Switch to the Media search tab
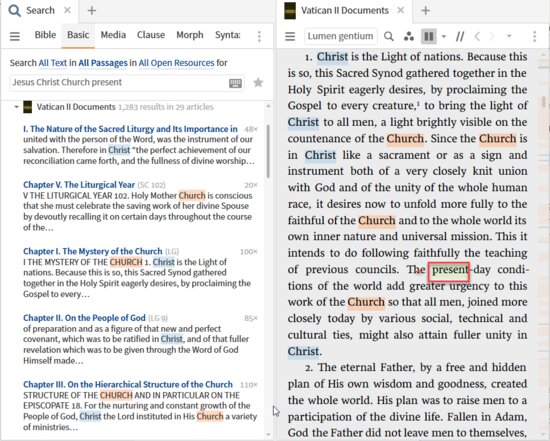 (x=113, y=35)
